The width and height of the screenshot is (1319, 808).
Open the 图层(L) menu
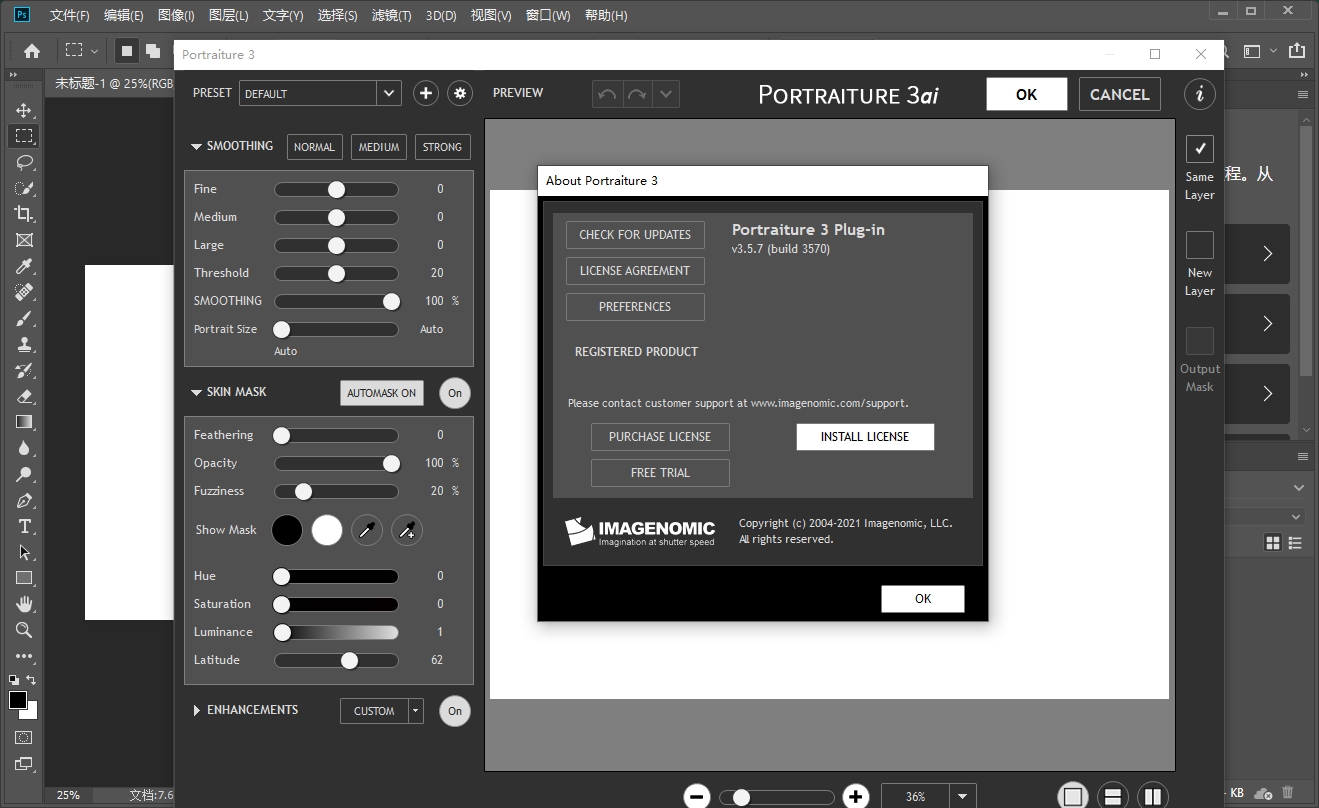(x=229, y=15)
